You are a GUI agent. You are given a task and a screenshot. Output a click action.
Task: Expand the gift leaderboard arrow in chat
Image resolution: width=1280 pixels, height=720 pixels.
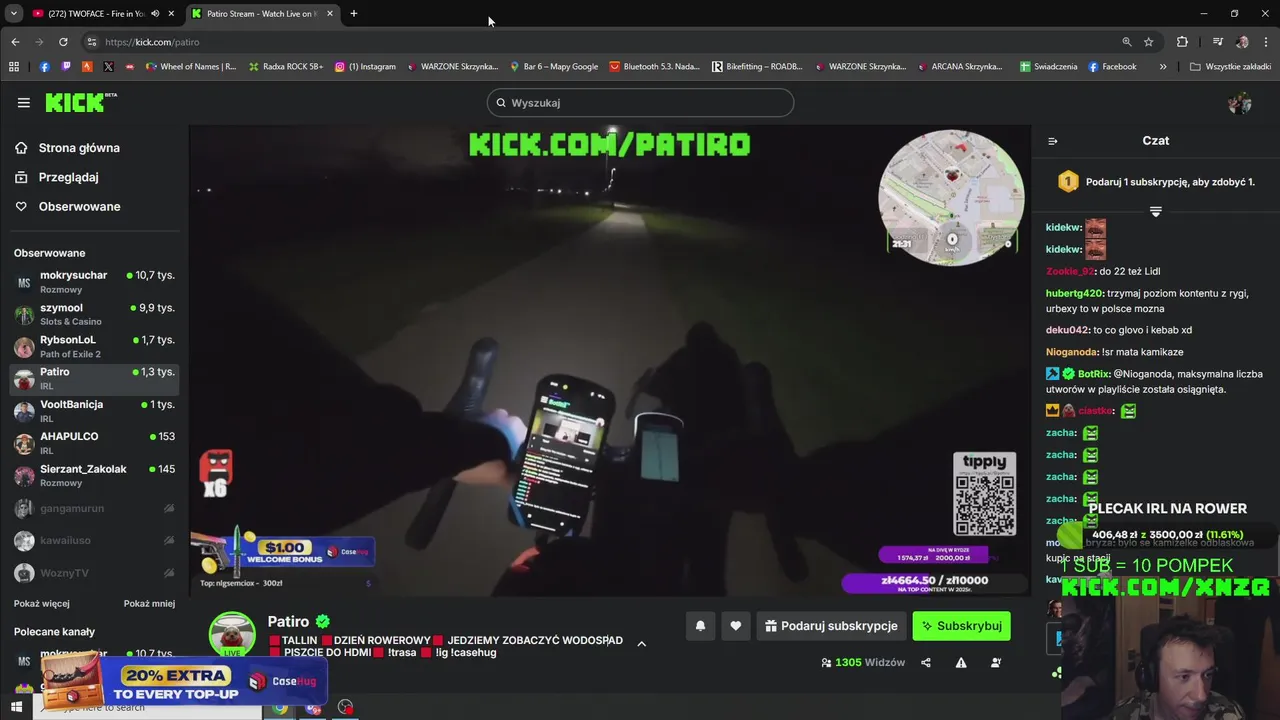(x=1156, y=211)
